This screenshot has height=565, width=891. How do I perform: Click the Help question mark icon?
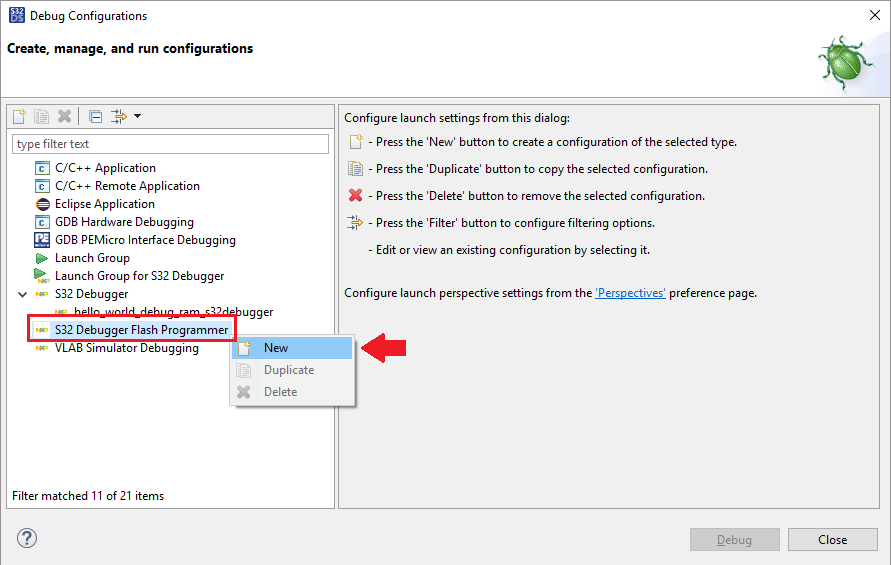[x=27, y=539]
